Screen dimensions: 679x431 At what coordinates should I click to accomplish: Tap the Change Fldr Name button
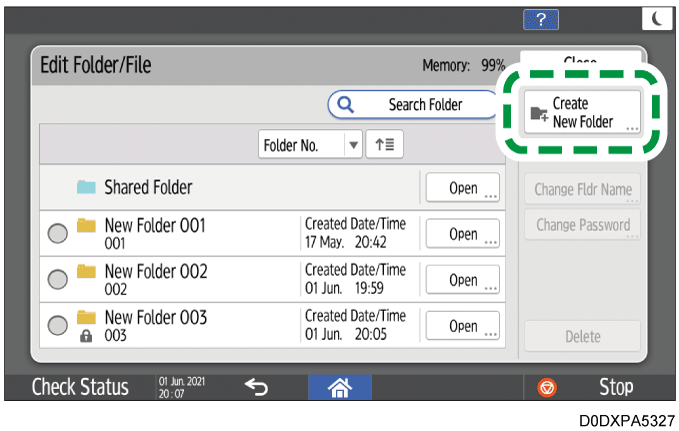tap(582, 190)
